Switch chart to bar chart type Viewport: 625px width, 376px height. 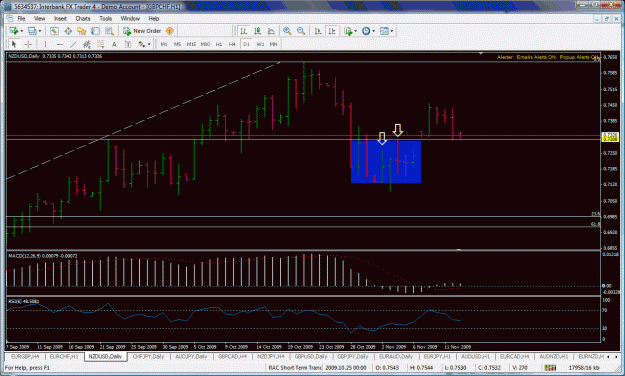click(x=244, y=31)
